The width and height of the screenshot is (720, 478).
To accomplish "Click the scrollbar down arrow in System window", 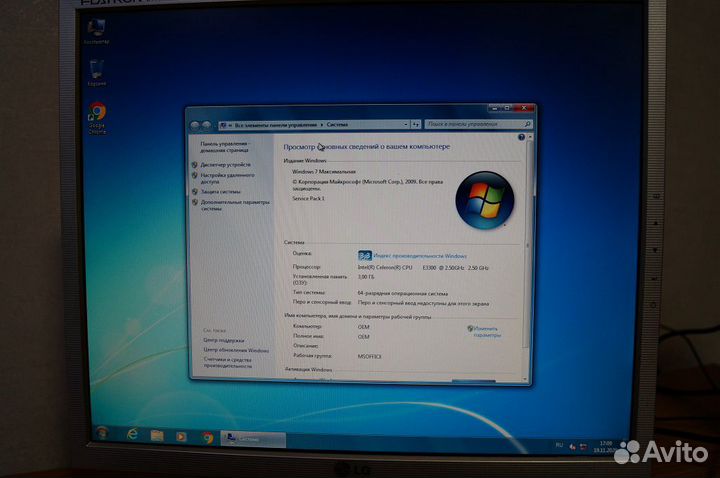I will pos(525,379).
